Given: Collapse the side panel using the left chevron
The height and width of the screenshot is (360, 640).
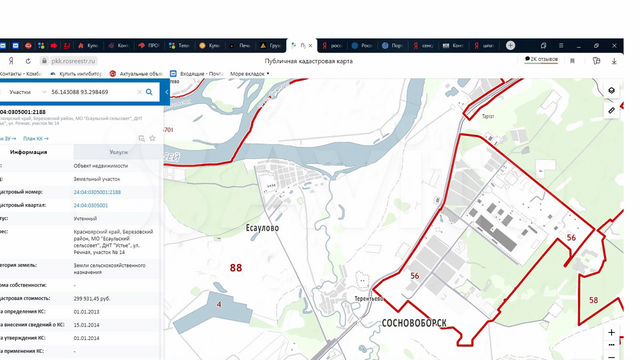Looking at the screenshot, I should click(x=167, y=92).
